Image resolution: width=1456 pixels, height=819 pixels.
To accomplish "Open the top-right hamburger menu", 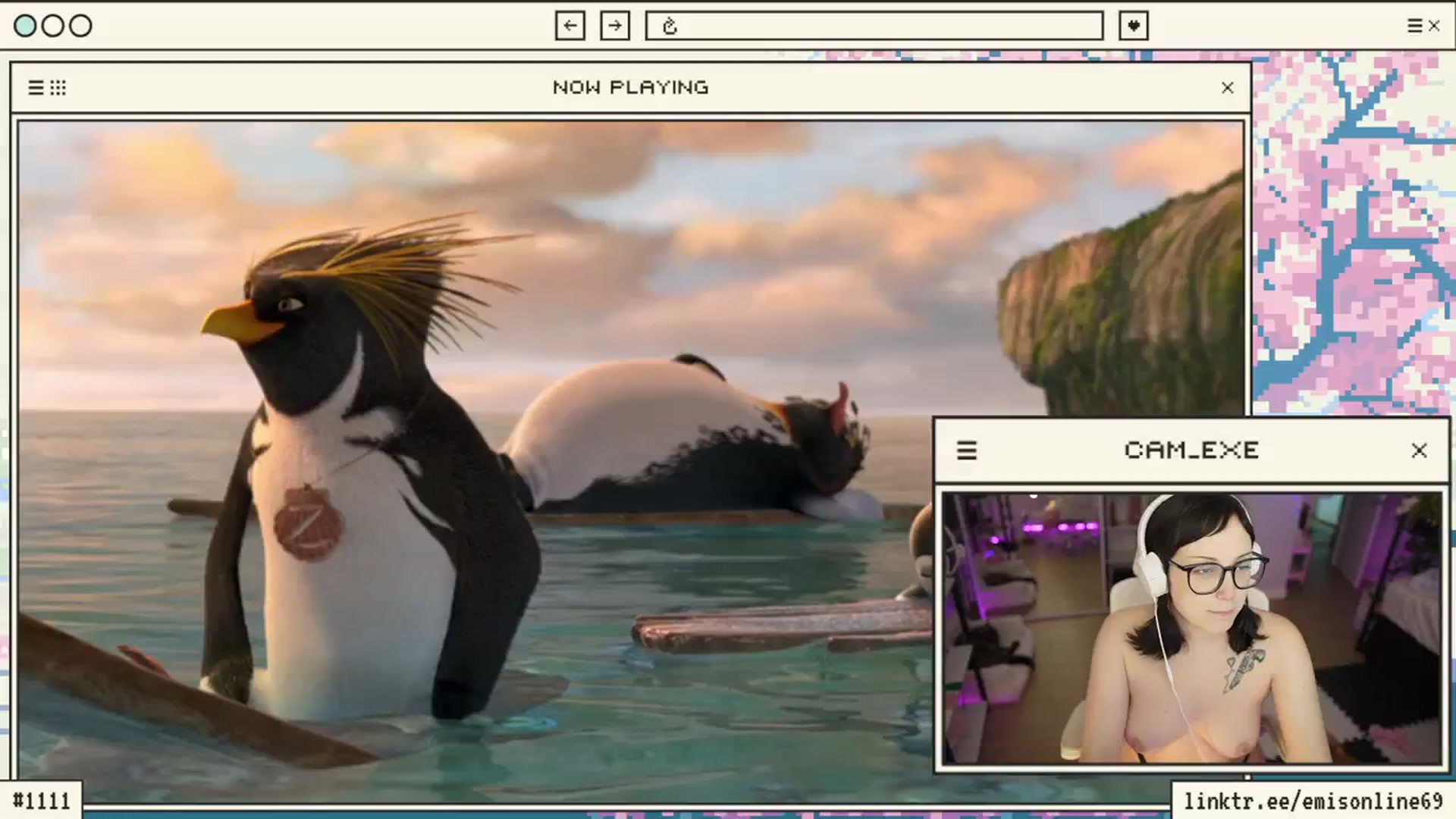I will pyautogui.click(x=1414, y=26).
